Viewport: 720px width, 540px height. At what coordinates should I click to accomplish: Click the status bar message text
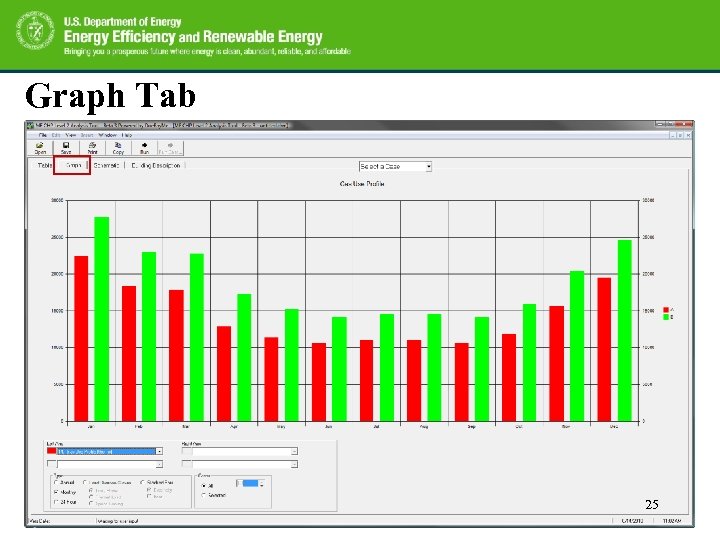tap(118, 521)
